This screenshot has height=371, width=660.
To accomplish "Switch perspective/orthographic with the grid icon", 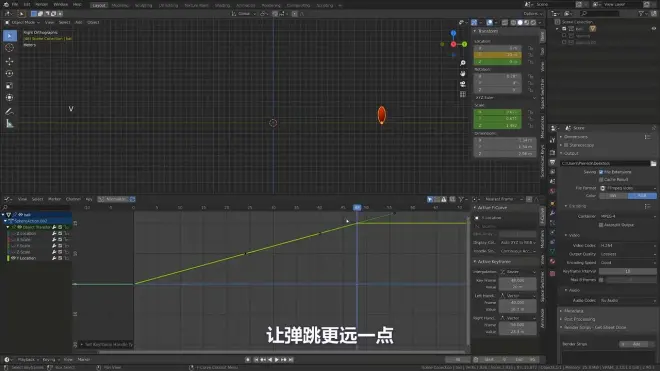I will pyautogui.click(x=463, y=94).
